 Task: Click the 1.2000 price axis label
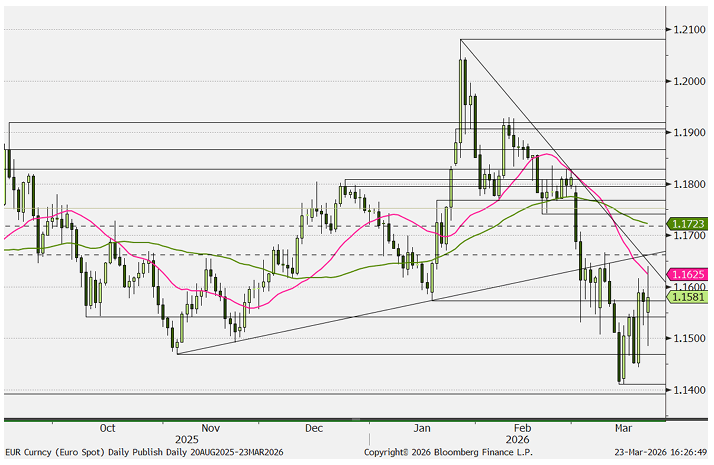[x=690, y=81]
